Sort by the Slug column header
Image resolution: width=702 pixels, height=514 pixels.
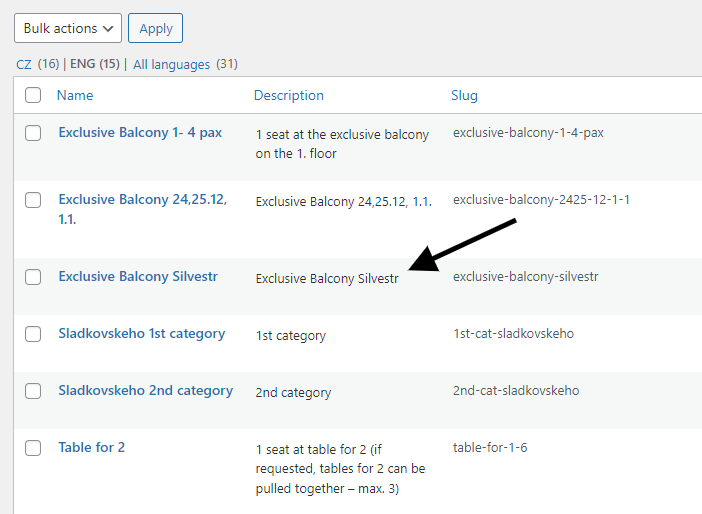coord(464,95)
